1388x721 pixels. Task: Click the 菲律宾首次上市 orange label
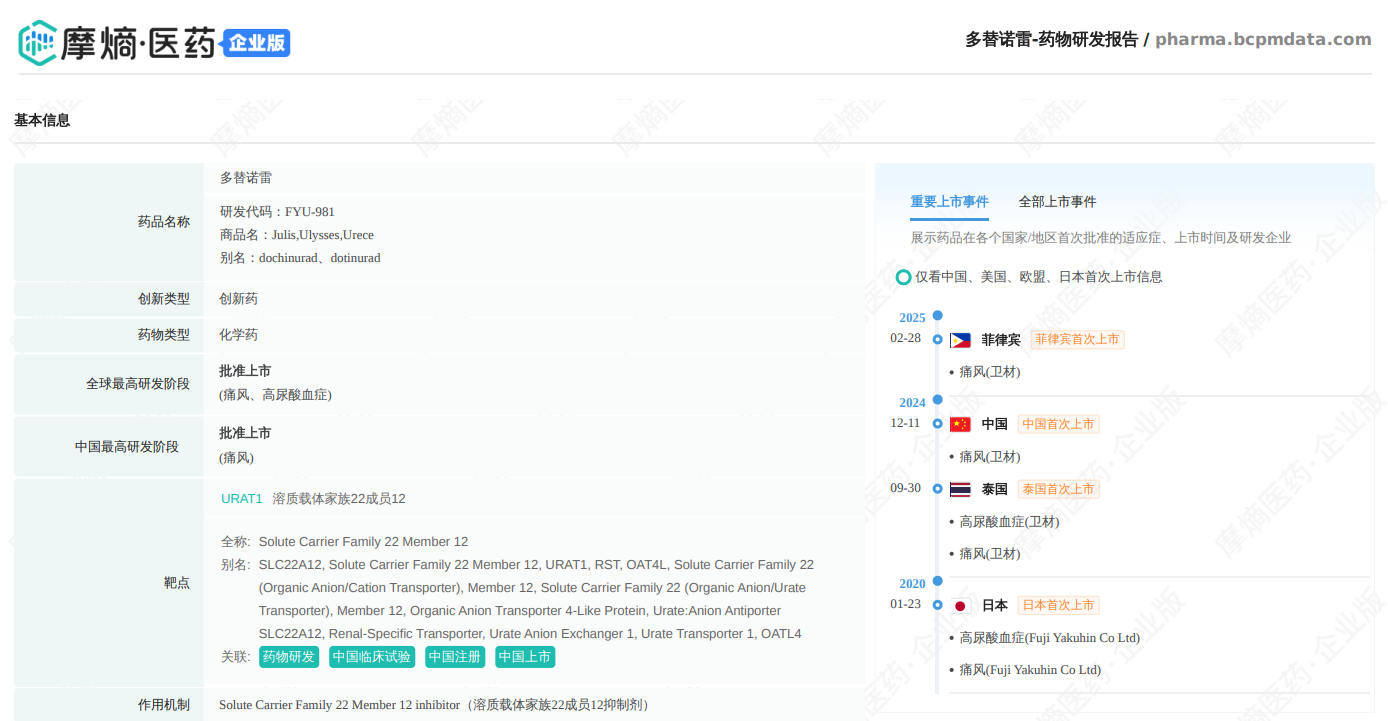click(1077, 340)
